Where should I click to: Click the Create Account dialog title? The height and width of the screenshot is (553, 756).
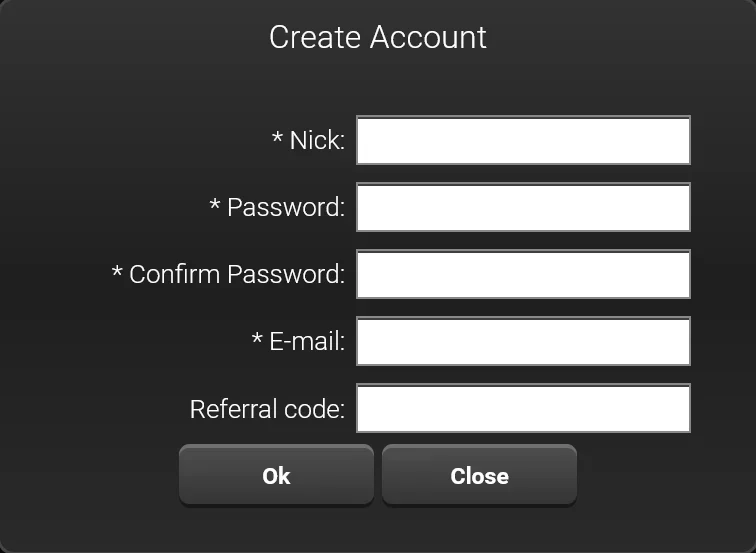click(378, 37)
